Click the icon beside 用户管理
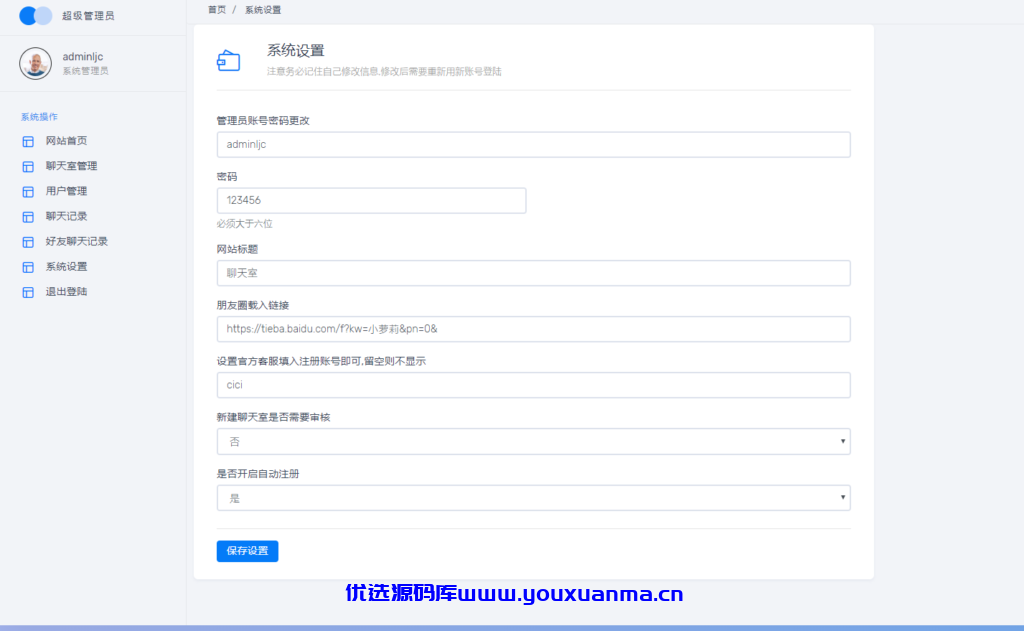 point(28,191)
